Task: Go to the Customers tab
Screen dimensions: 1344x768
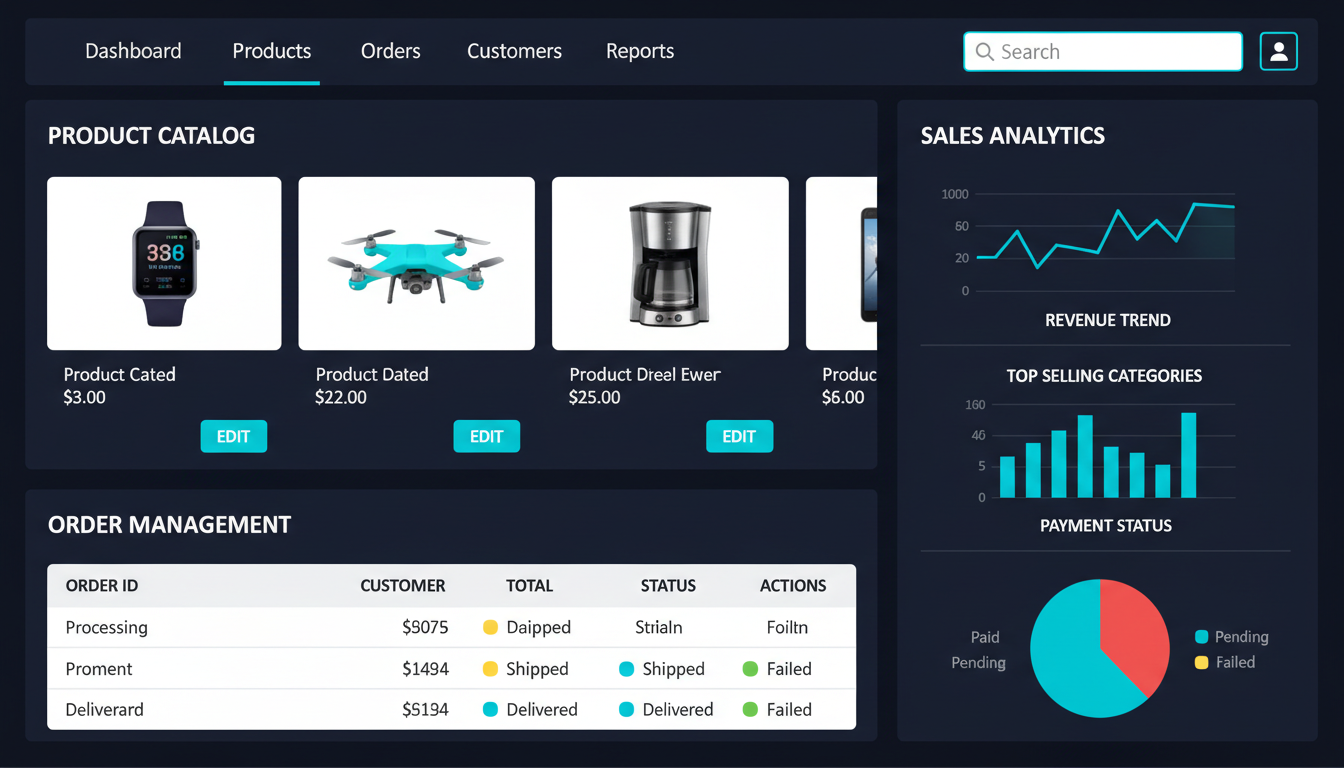Action: pyautogui.click(x=514, y=51)
